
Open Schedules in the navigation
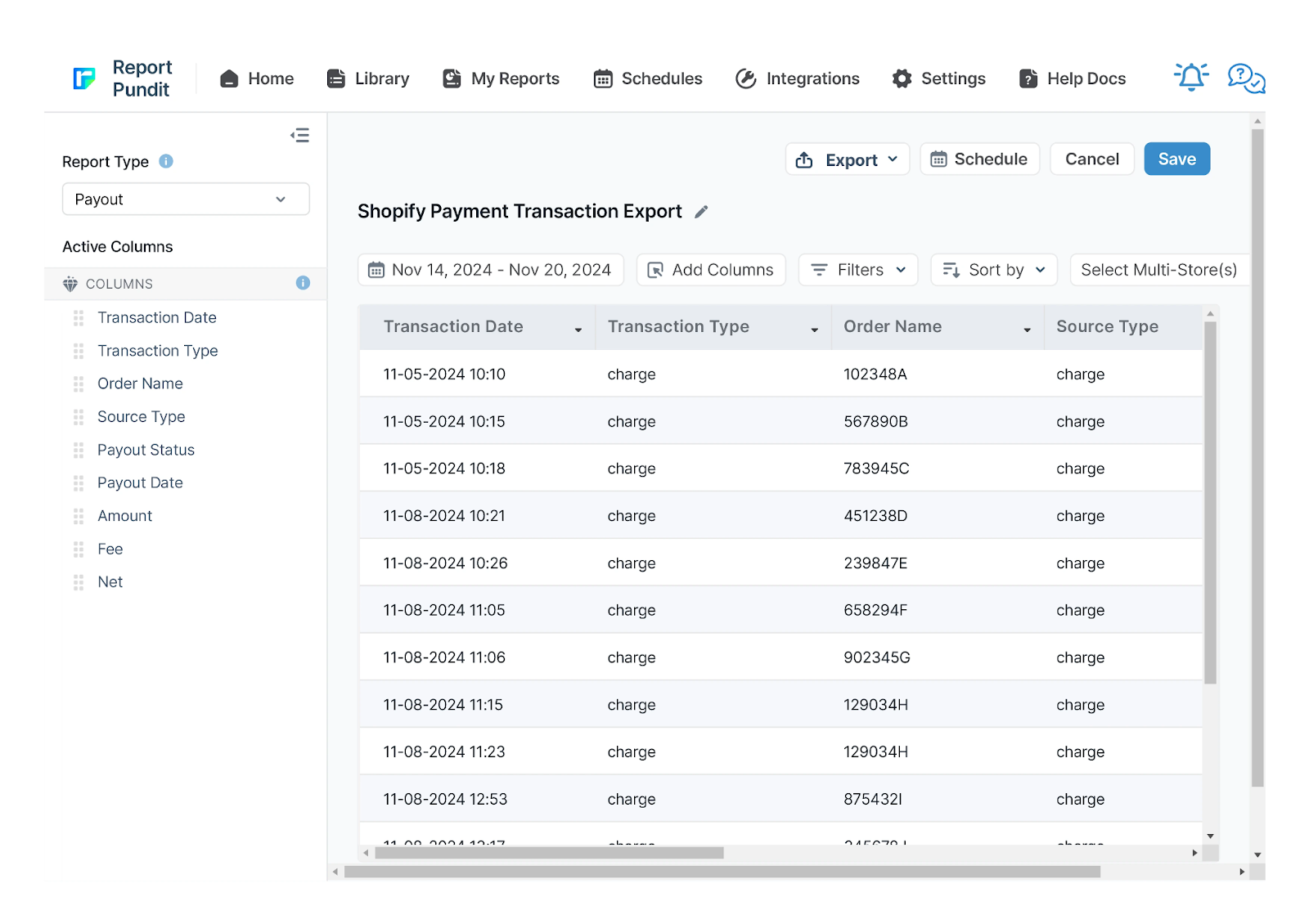click(x=648, y=78)
